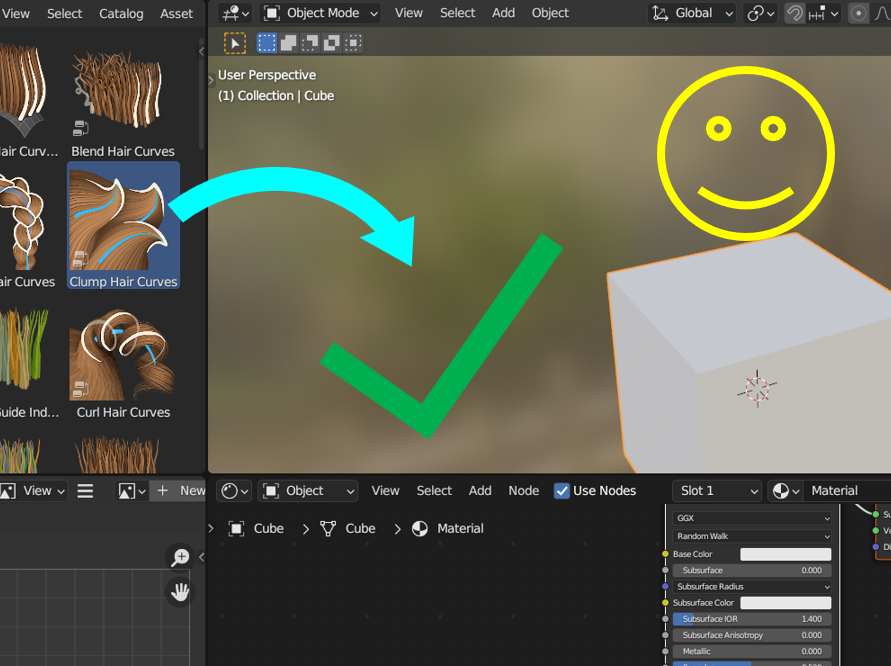The image size is (891, 666).
Task: Click the material browse sphere icon next to Slot 1
Action: 785,491
